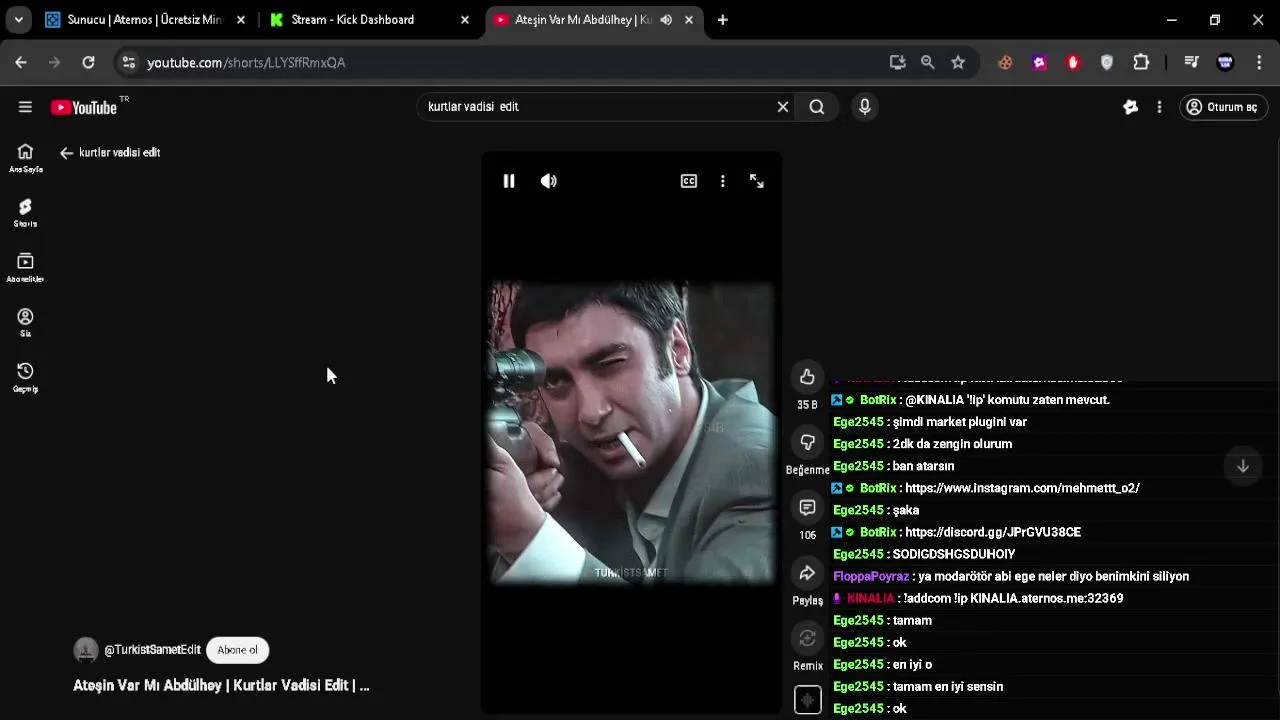Open the Siz profile sidebar item

click(26, 322)
